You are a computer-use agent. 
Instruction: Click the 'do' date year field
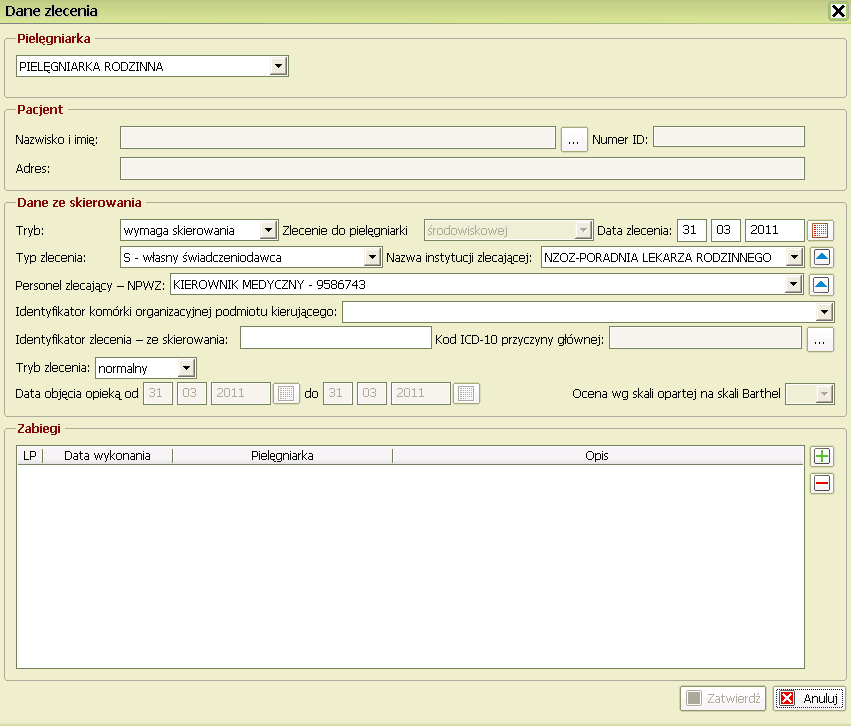(421, 393)
